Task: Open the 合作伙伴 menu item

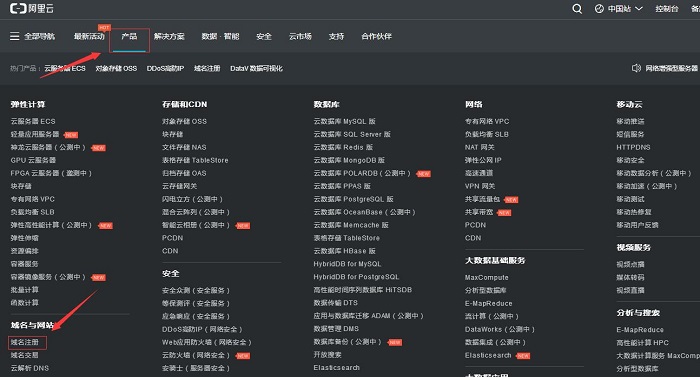Action: 376,36
